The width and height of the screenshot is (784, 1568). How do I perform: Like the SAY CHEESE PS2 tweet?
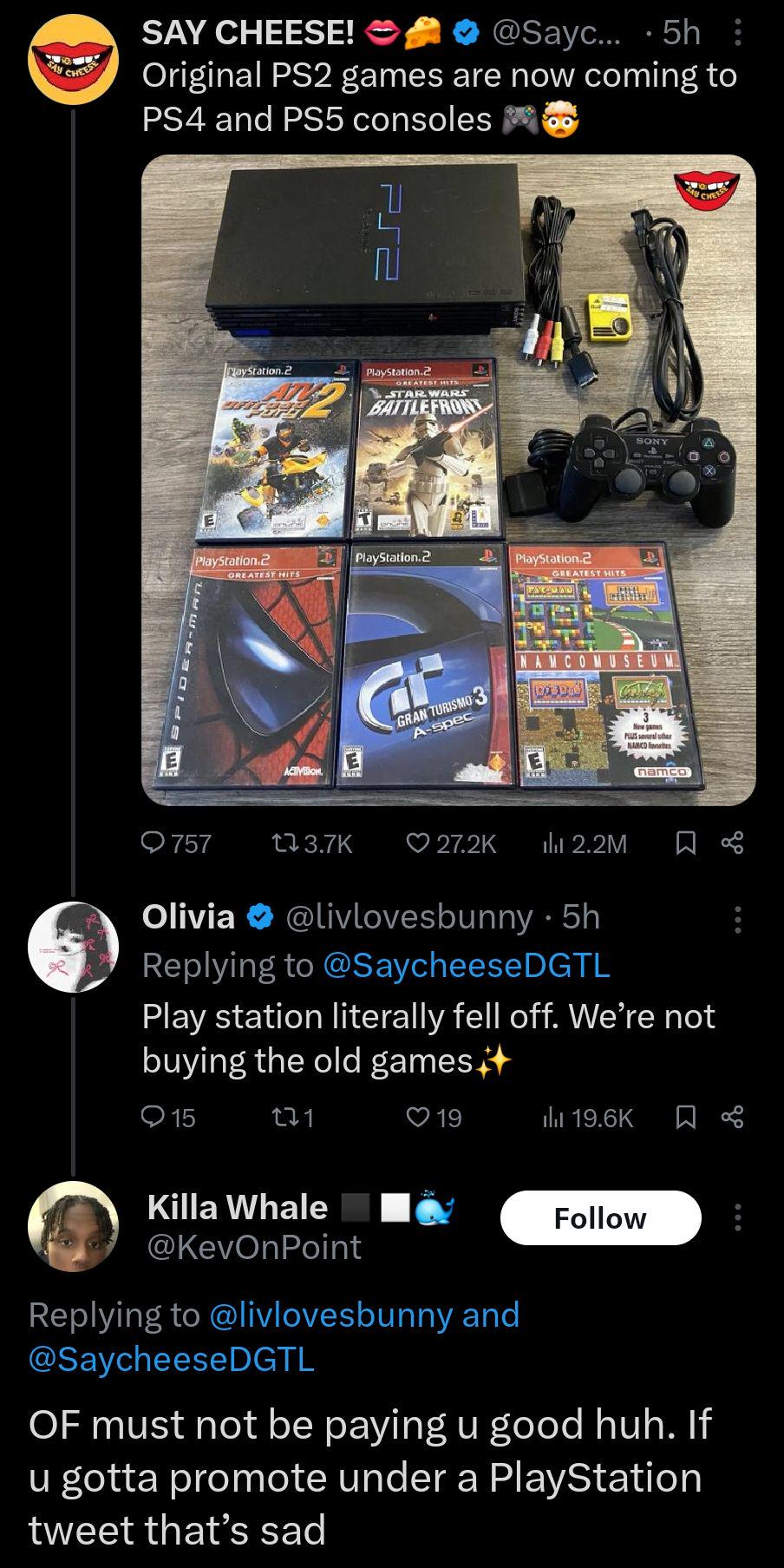click(x=419, y=843)
